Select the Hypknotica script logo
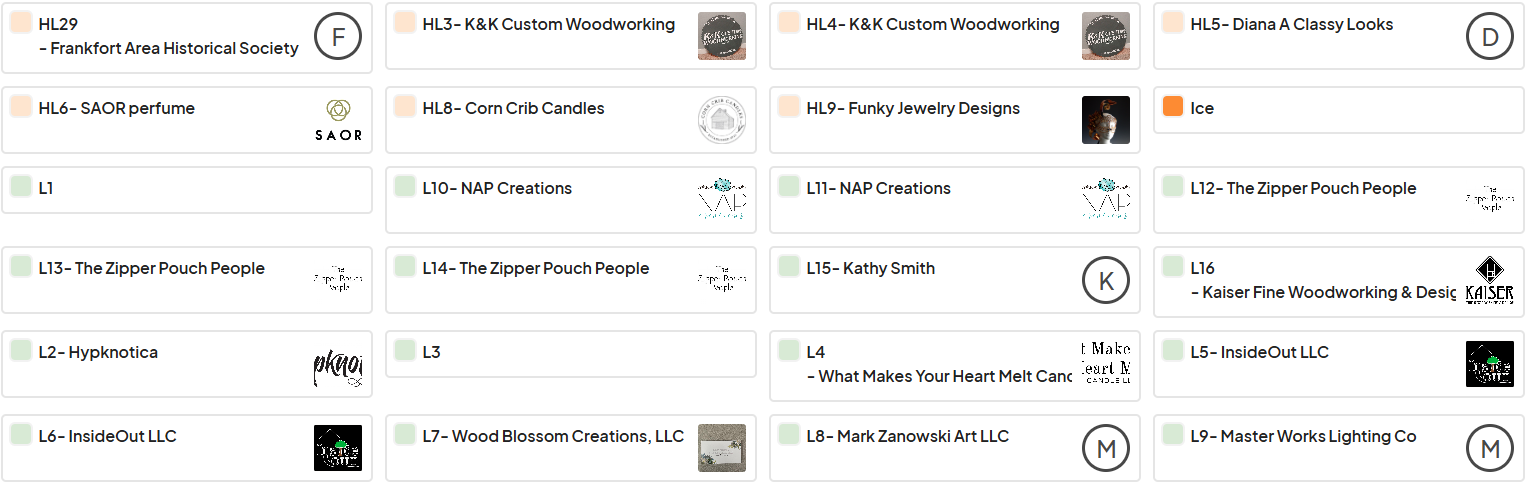The width and height of the screenshot is (1528, 490). click(338, 364)
